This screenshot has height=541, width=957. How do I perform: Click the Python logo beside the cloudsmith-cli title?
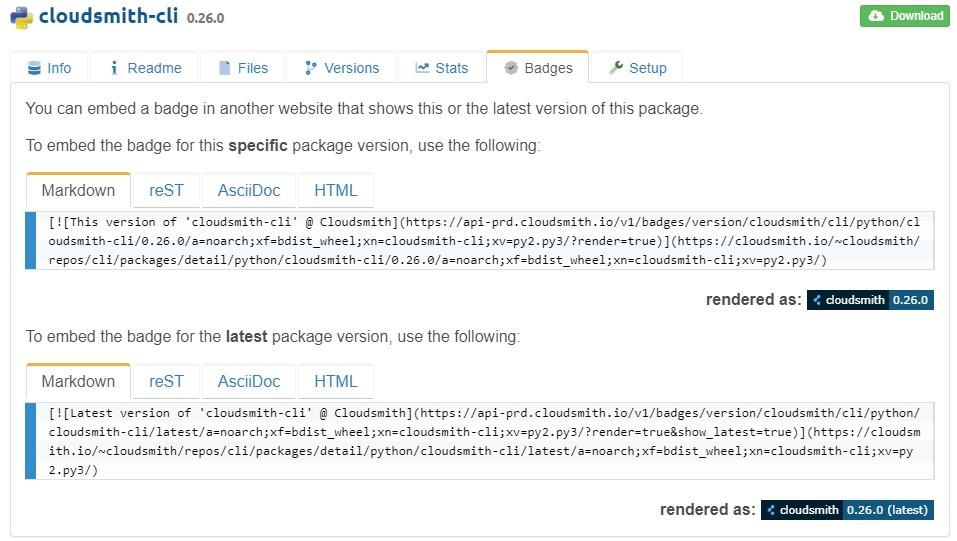point(21,16)
